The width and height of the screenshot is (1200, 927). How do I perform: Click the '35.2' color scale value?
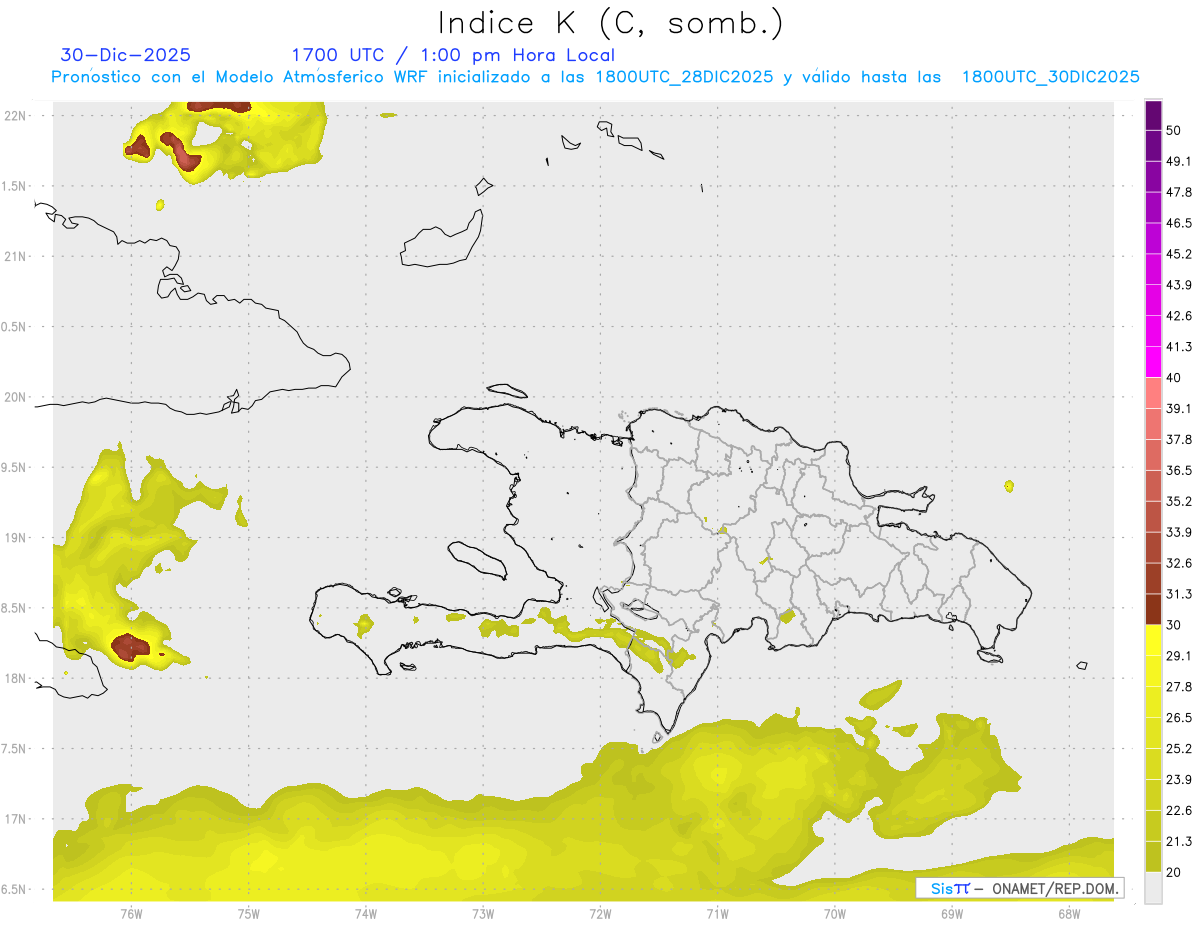pos(1179,501)
